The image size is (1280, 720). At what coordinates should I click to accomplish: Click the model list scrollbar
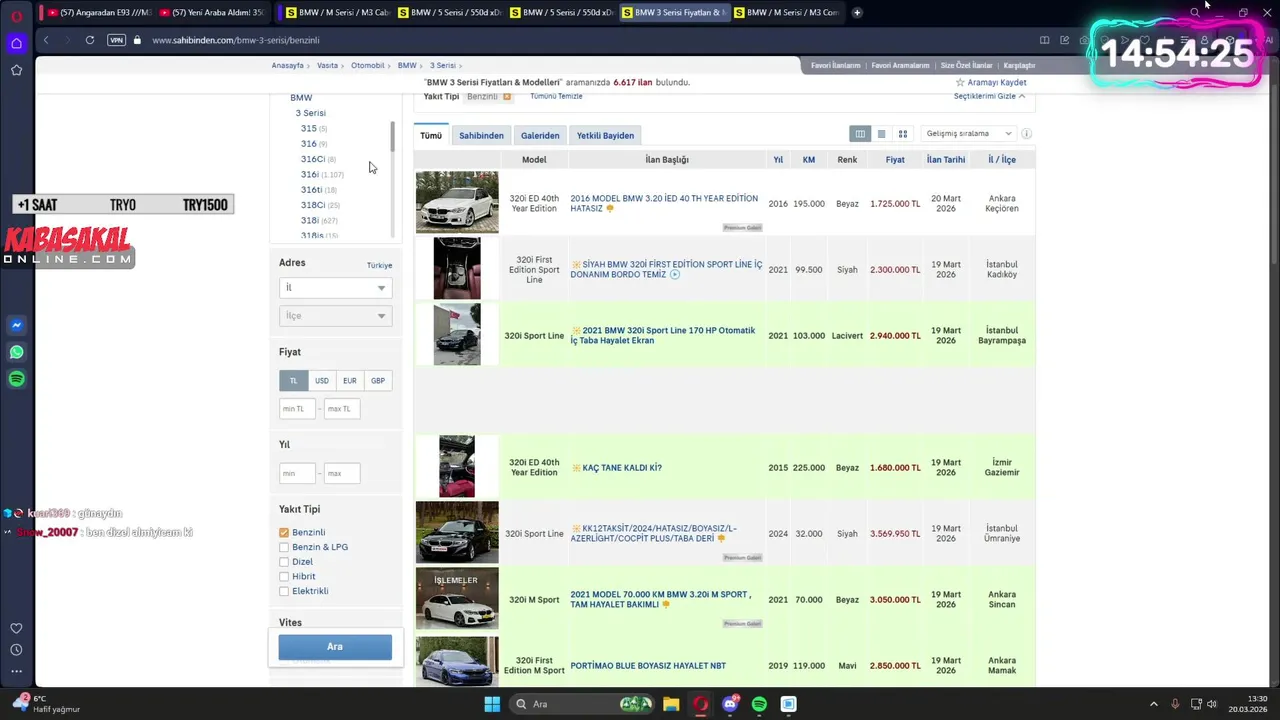click(x=392, y=136)
